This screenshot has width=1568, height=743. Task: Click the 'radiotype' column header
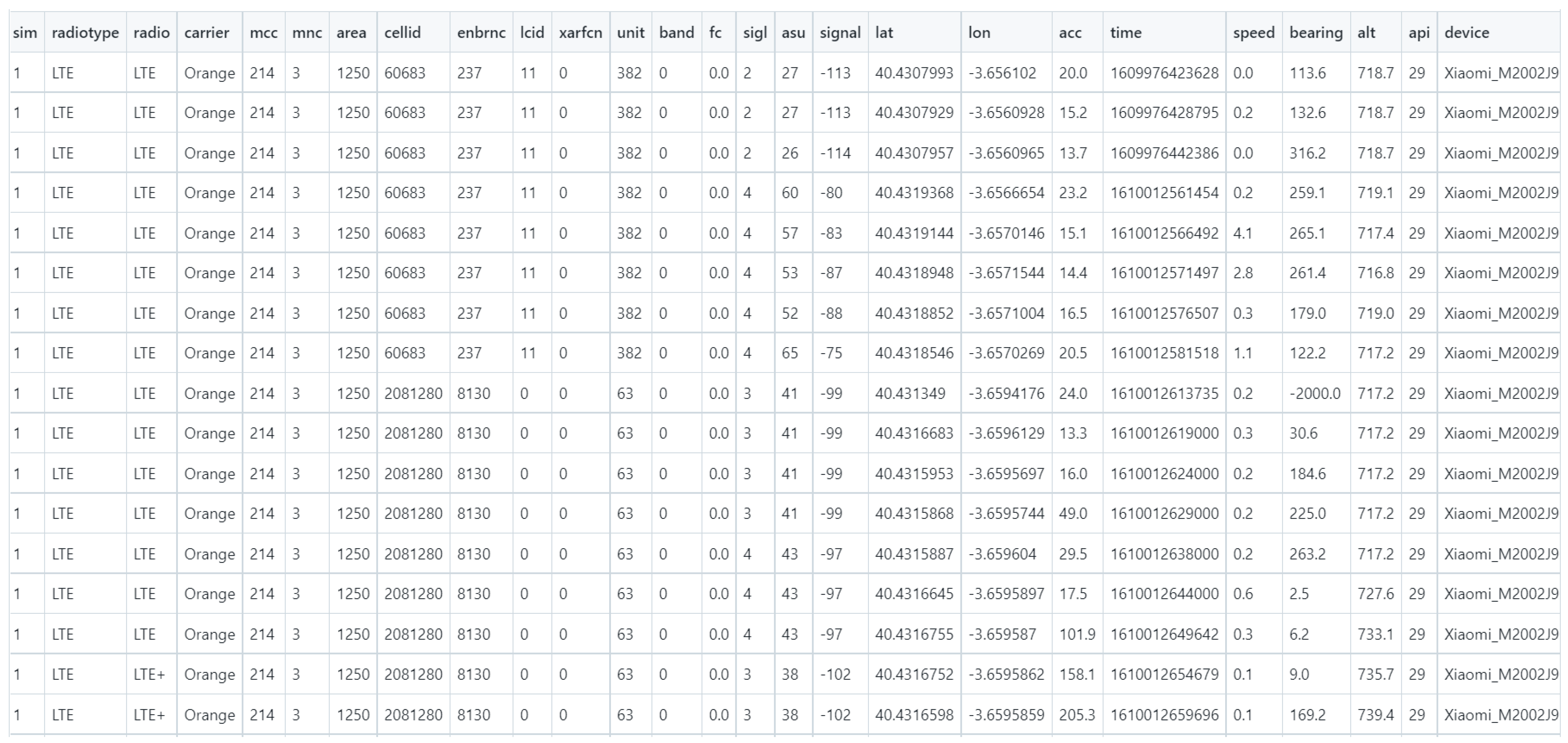click(85, 33)
